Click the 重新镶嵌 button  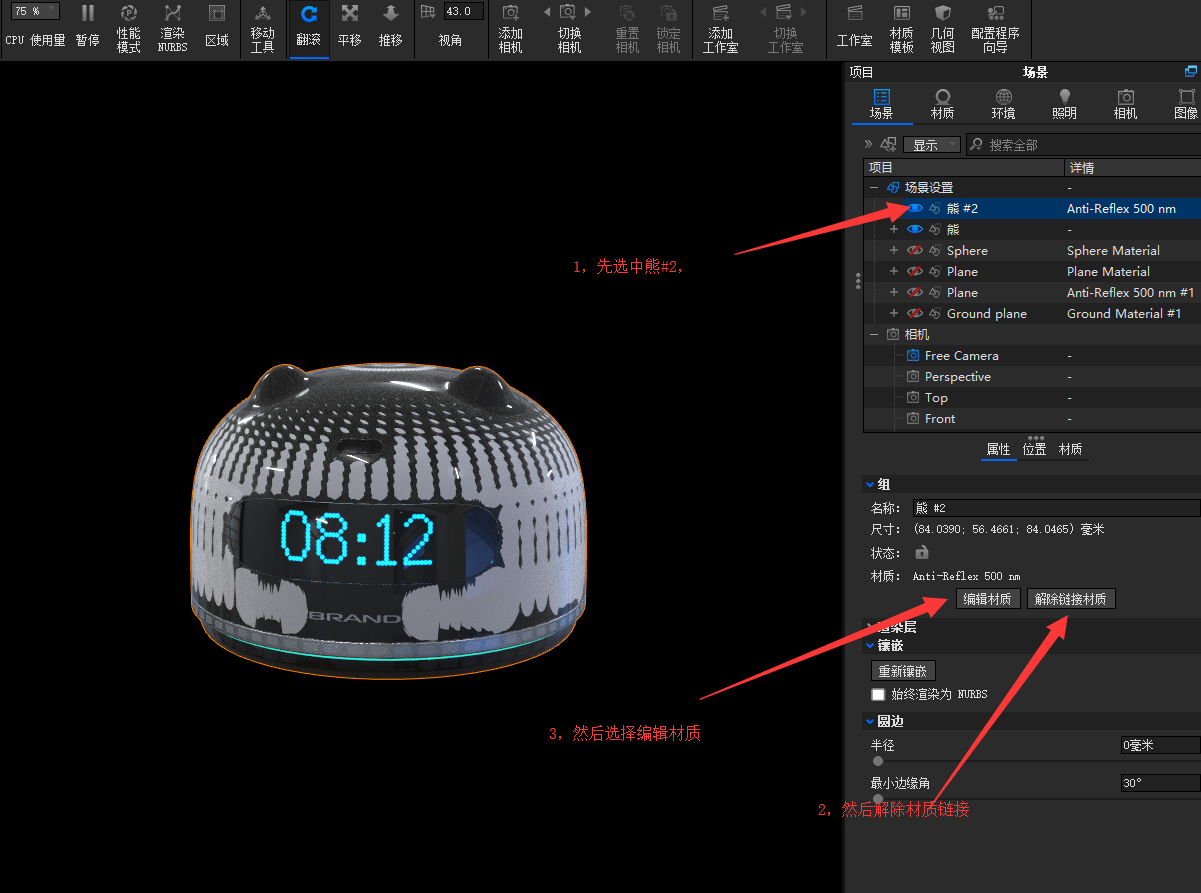click(x=903, y=671)
